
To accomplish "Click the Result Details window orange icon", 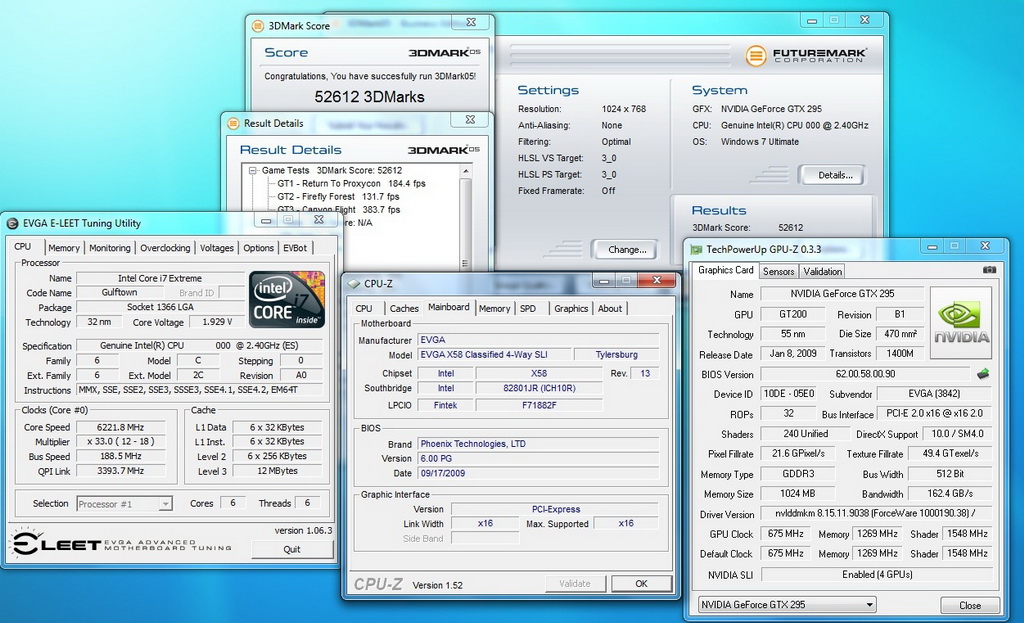I will tap(233, 123).
